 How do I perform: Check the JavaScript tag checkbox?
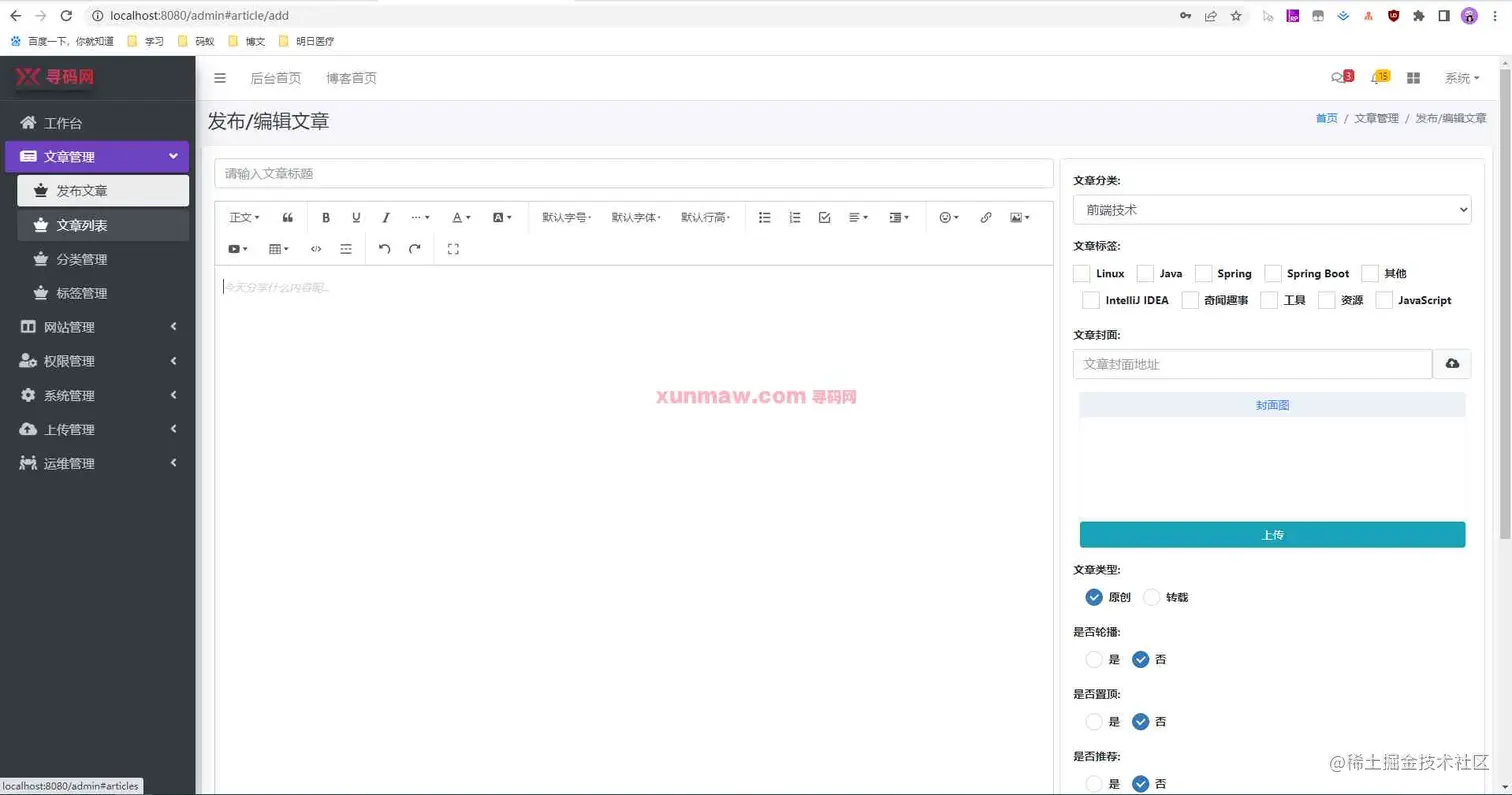click(x=1384, y=300)
